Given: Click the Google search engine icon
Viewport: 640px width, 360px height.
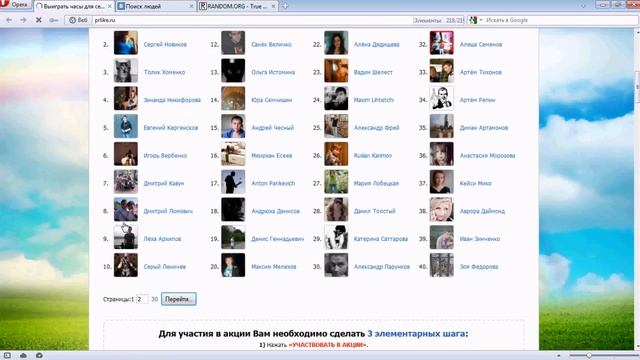Looking at the screenshot, I should click(473, 20).
